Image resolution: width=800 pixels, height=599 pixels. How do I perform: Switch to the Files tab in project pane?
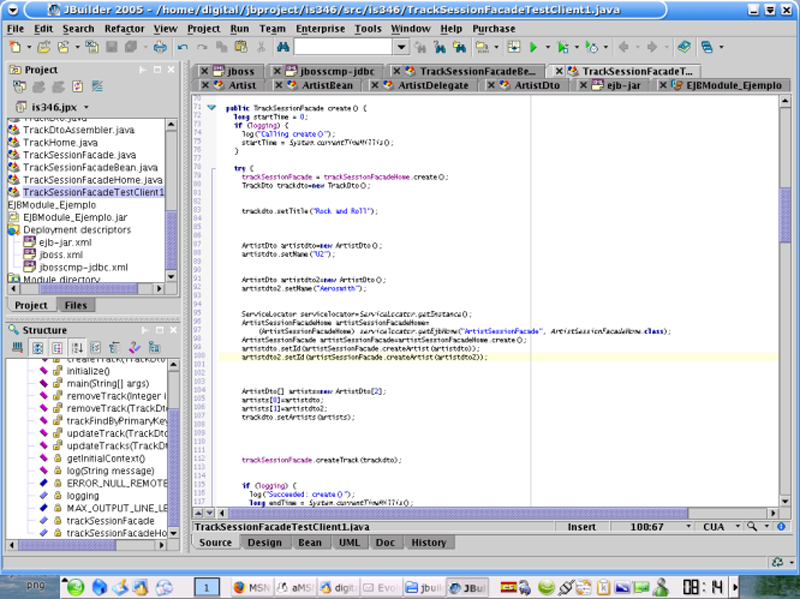coord(75,305)
